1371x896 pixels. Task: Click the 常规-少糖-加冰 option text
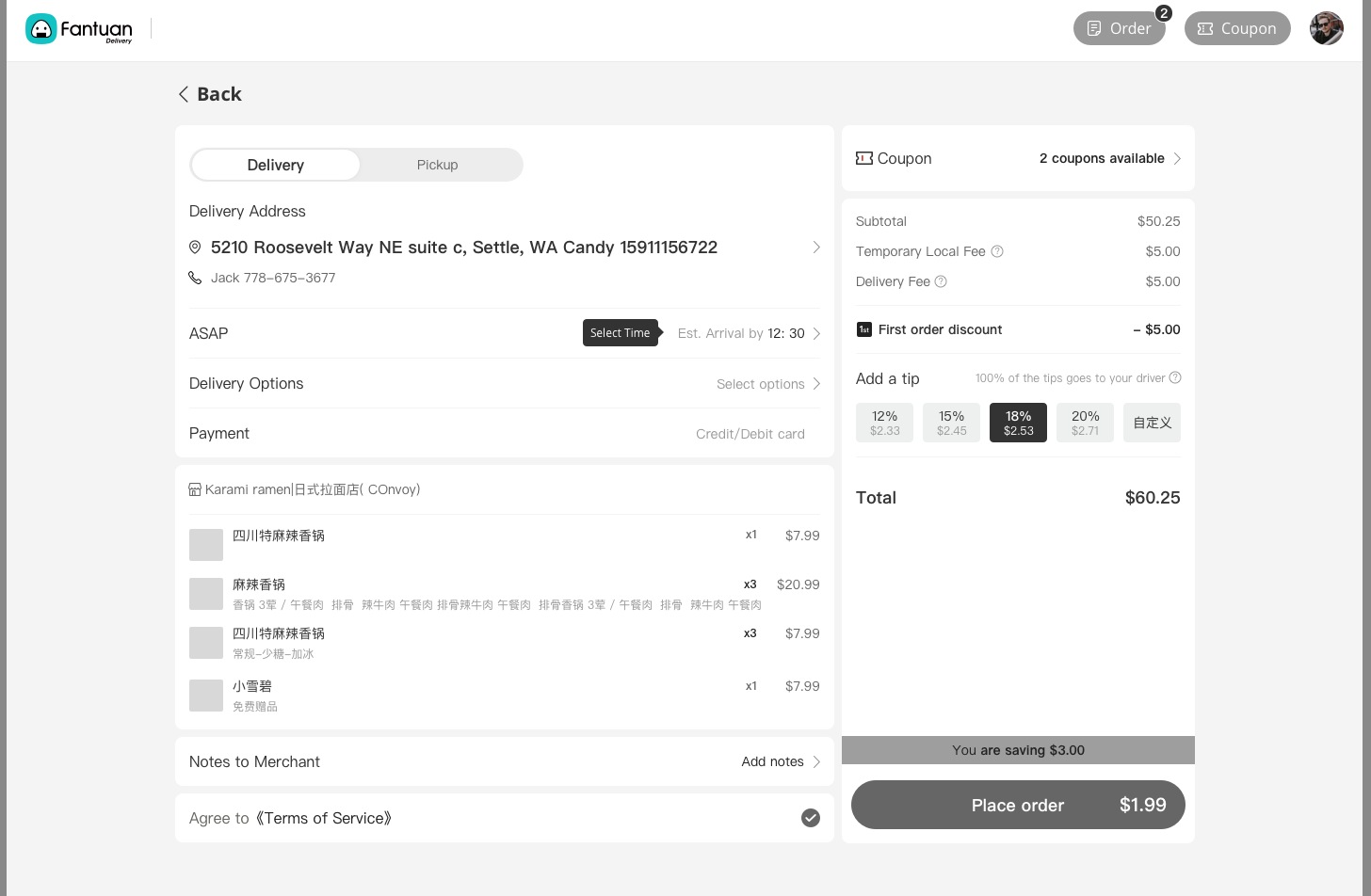click(273, 654)
